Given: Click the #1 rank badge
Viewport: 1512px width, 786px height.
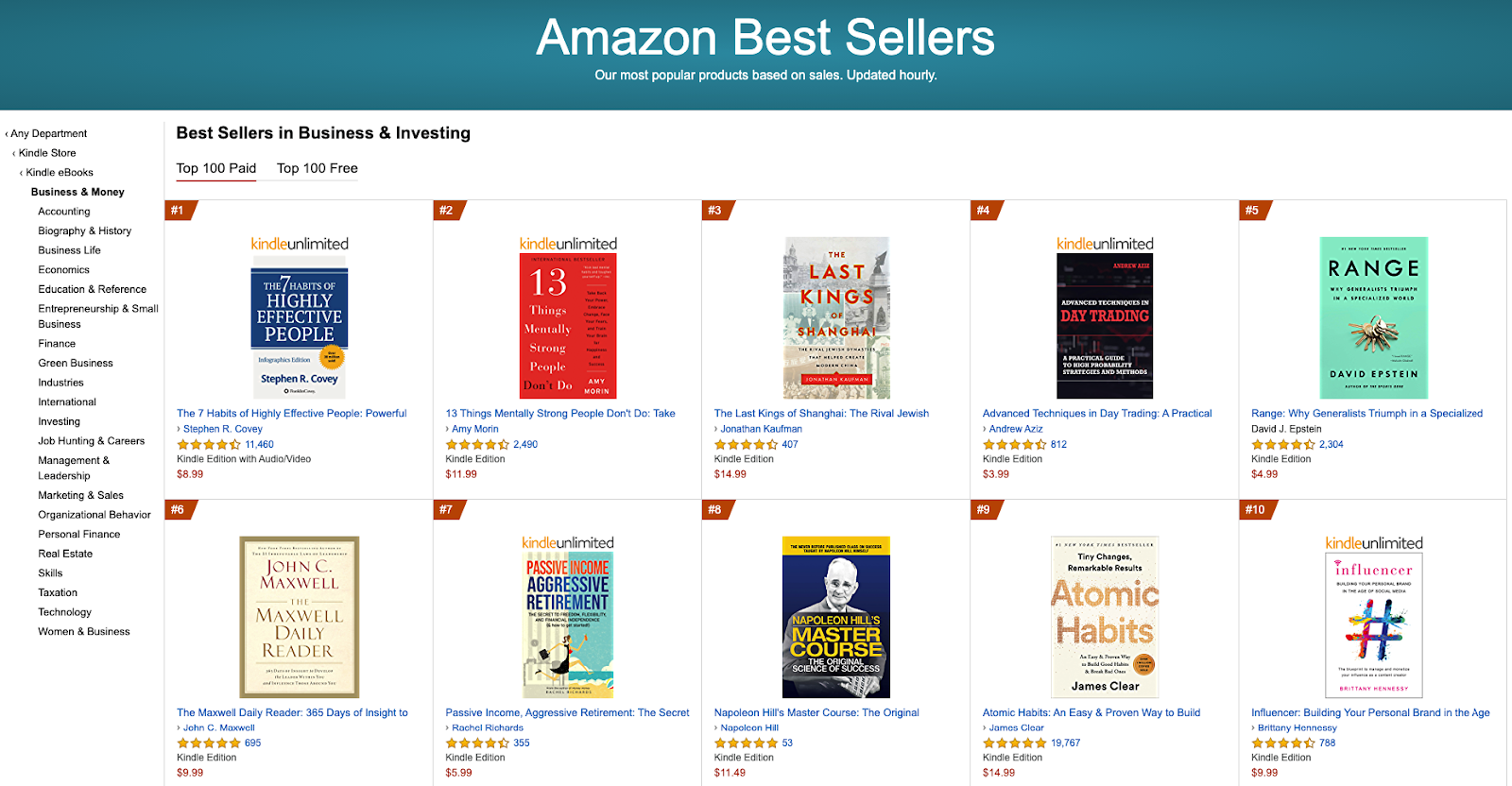Looking at the screenshot, I should (x=176, y=212).
